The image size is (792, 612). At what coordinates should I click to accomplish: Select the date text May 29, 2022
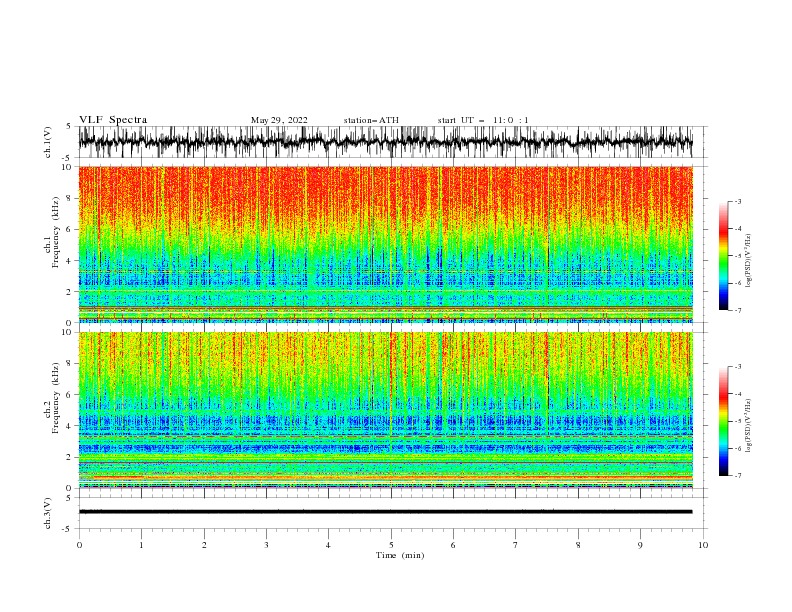[x=279, y=120]
